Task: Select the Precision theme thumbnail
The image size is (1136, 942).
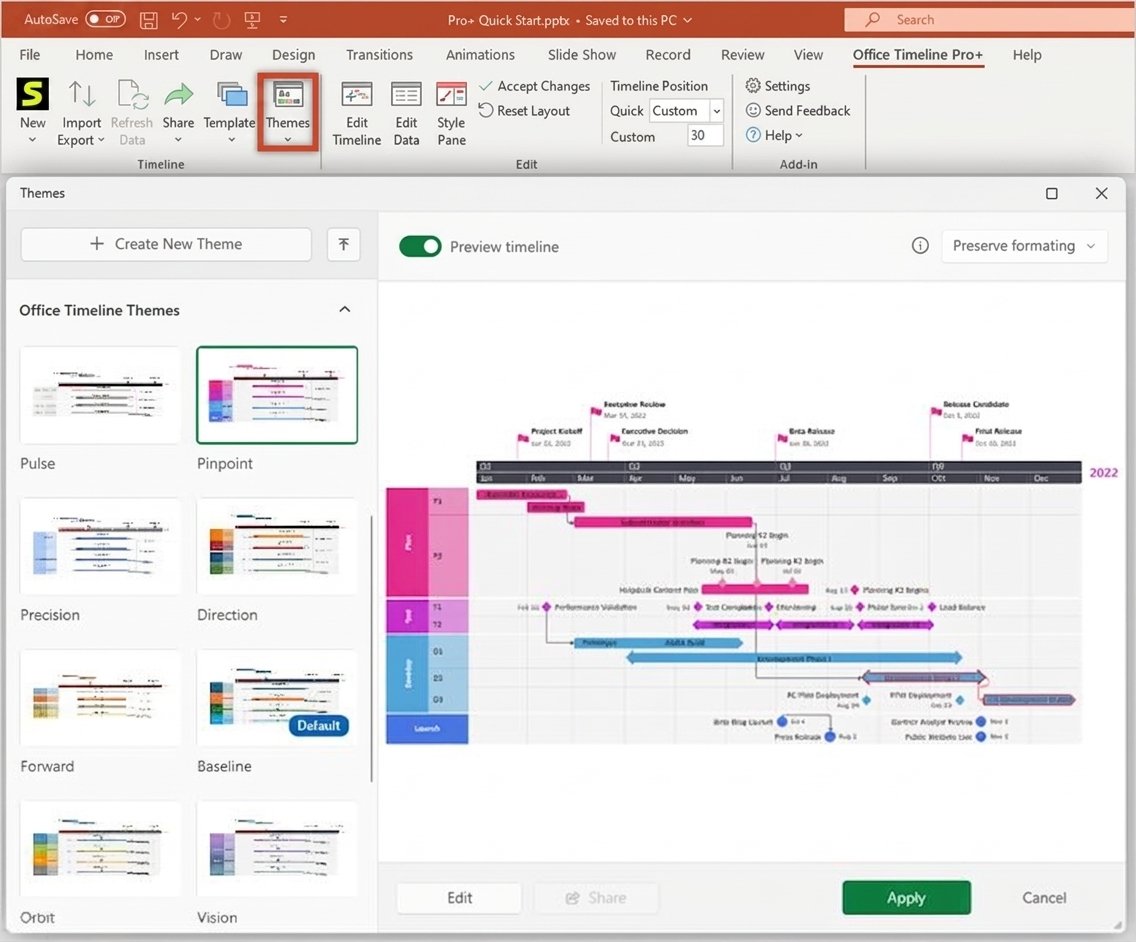Action: (x=101, y=546)
